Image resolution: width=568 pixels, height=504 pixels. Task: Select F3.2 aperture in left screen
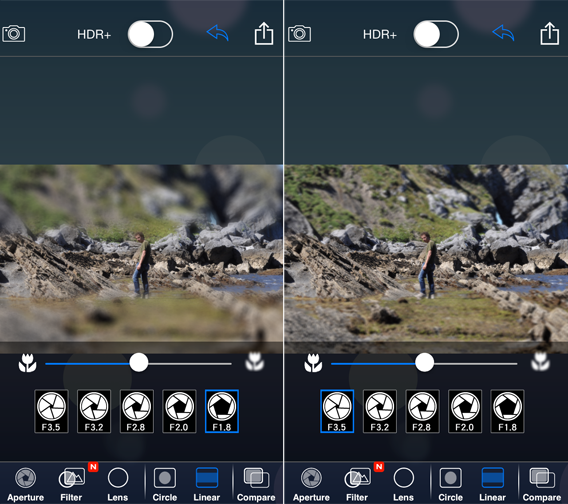pyautogui.click(x=94, y=411)
